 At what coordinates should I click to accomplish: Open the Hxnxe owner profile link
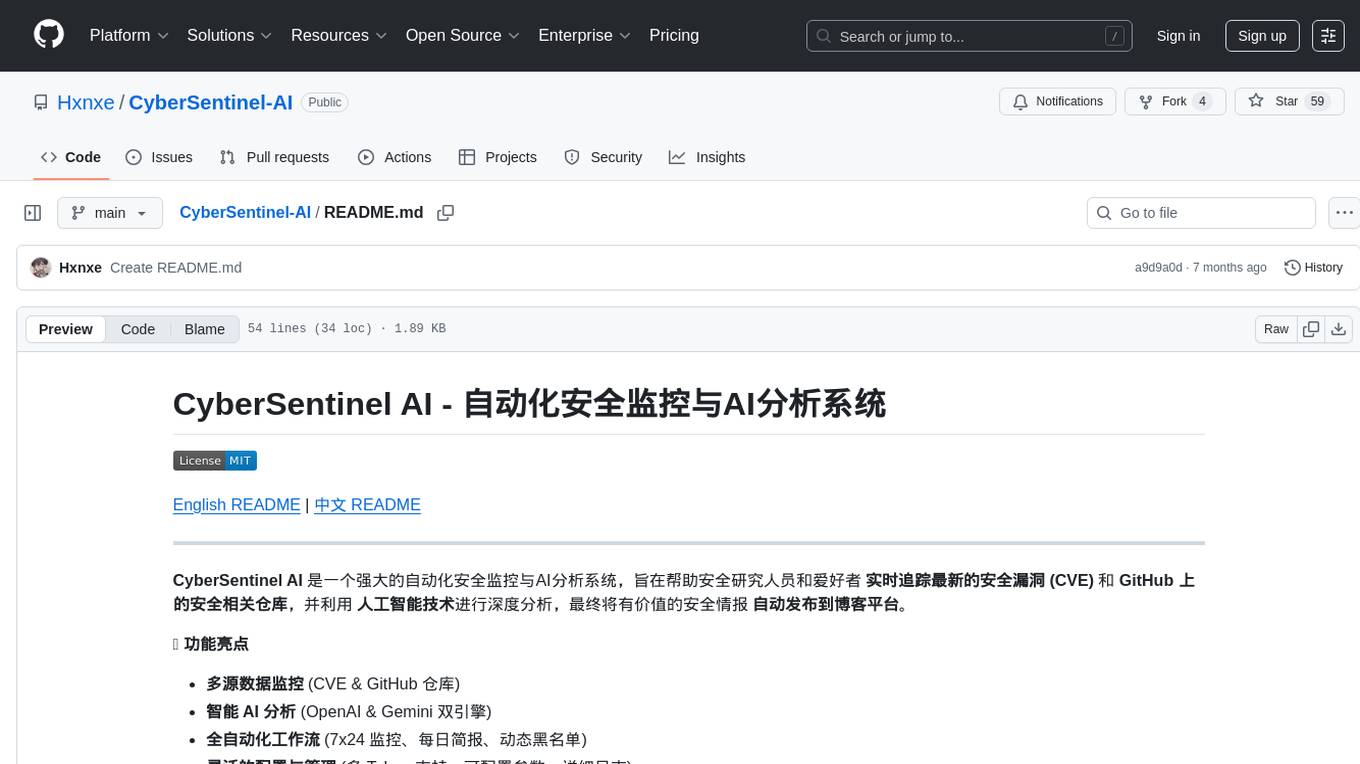[86, 102]
